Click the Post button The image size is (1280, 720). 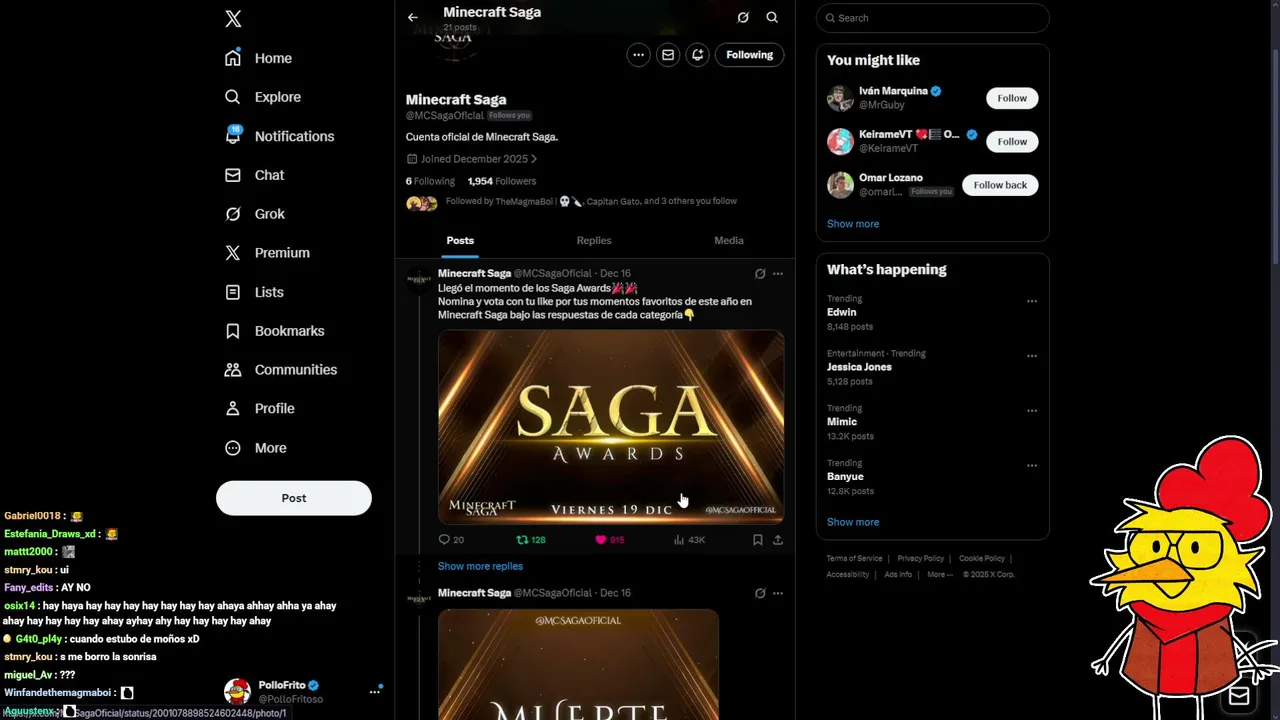[294, 498]
